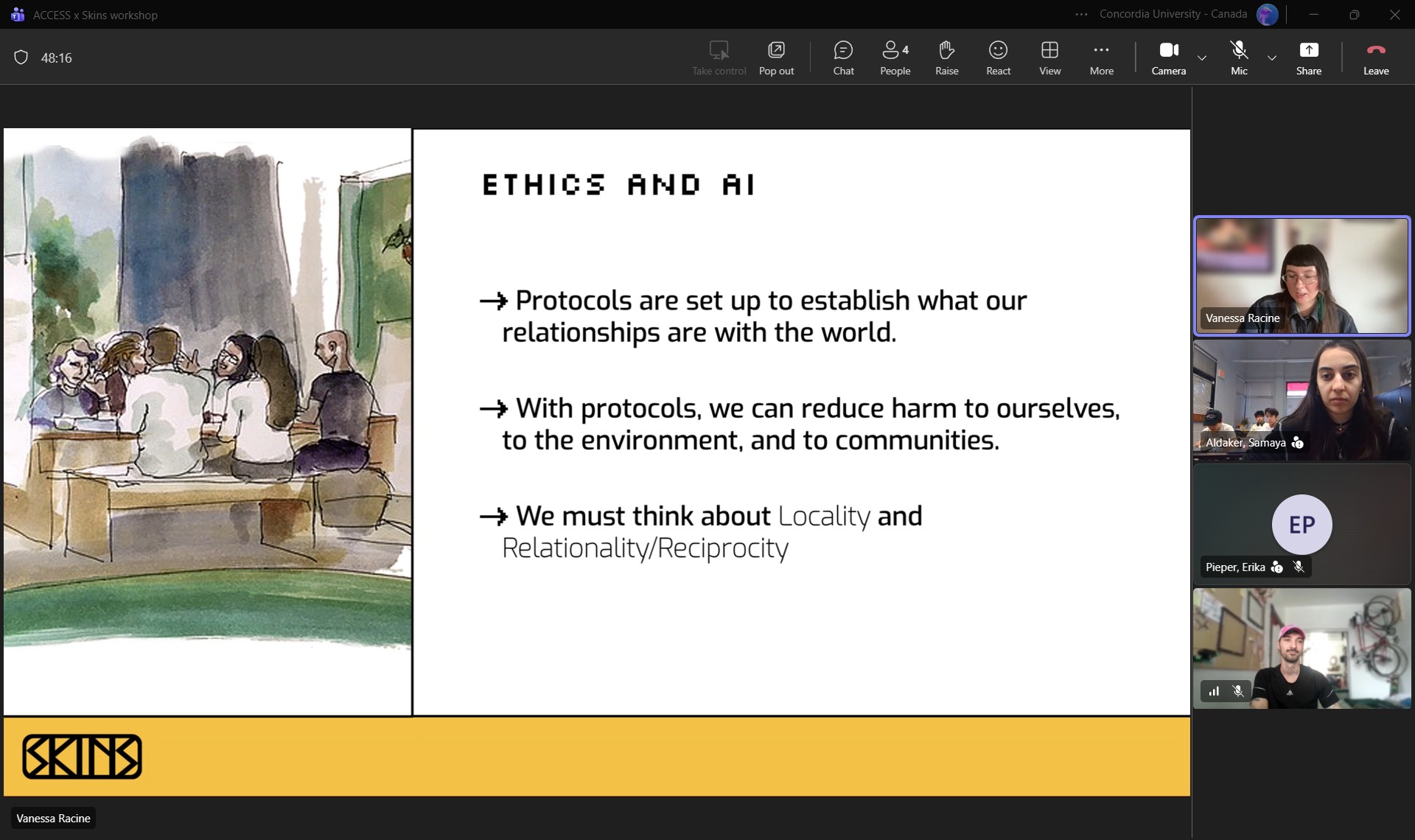Expand the Camera options chevron

pyautogui.click(x=1202, y=57)
